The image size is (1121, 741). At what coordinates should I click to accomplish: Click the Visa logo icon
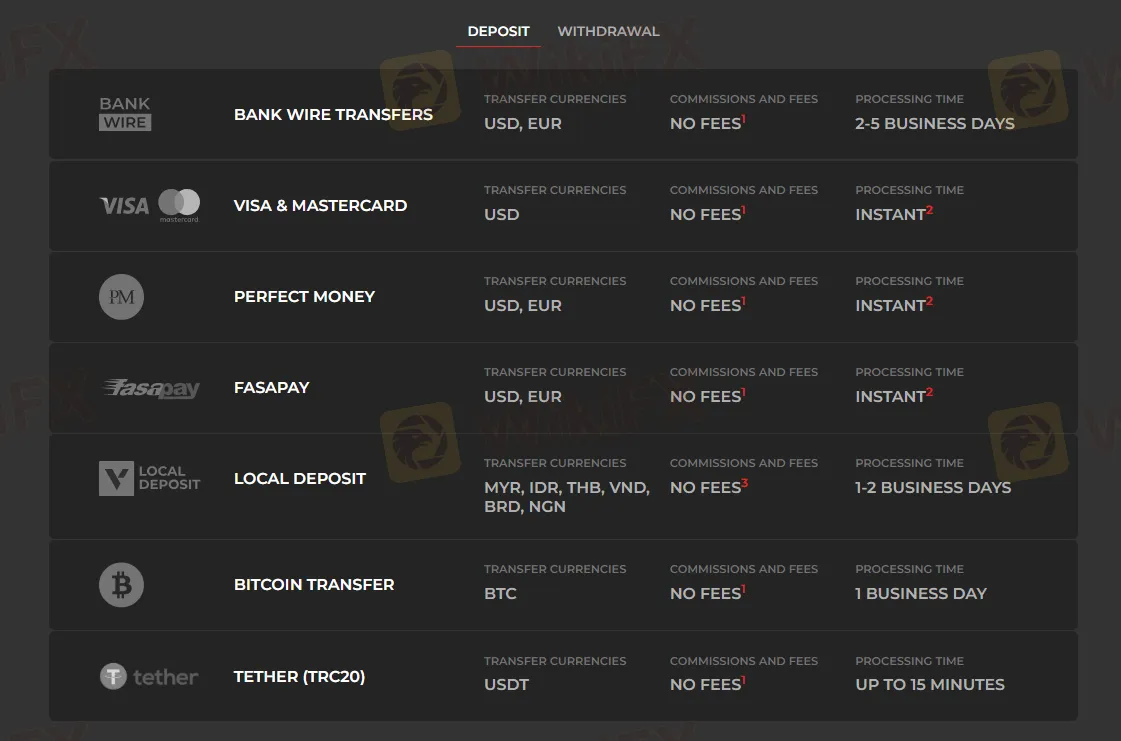pos(124,206)
